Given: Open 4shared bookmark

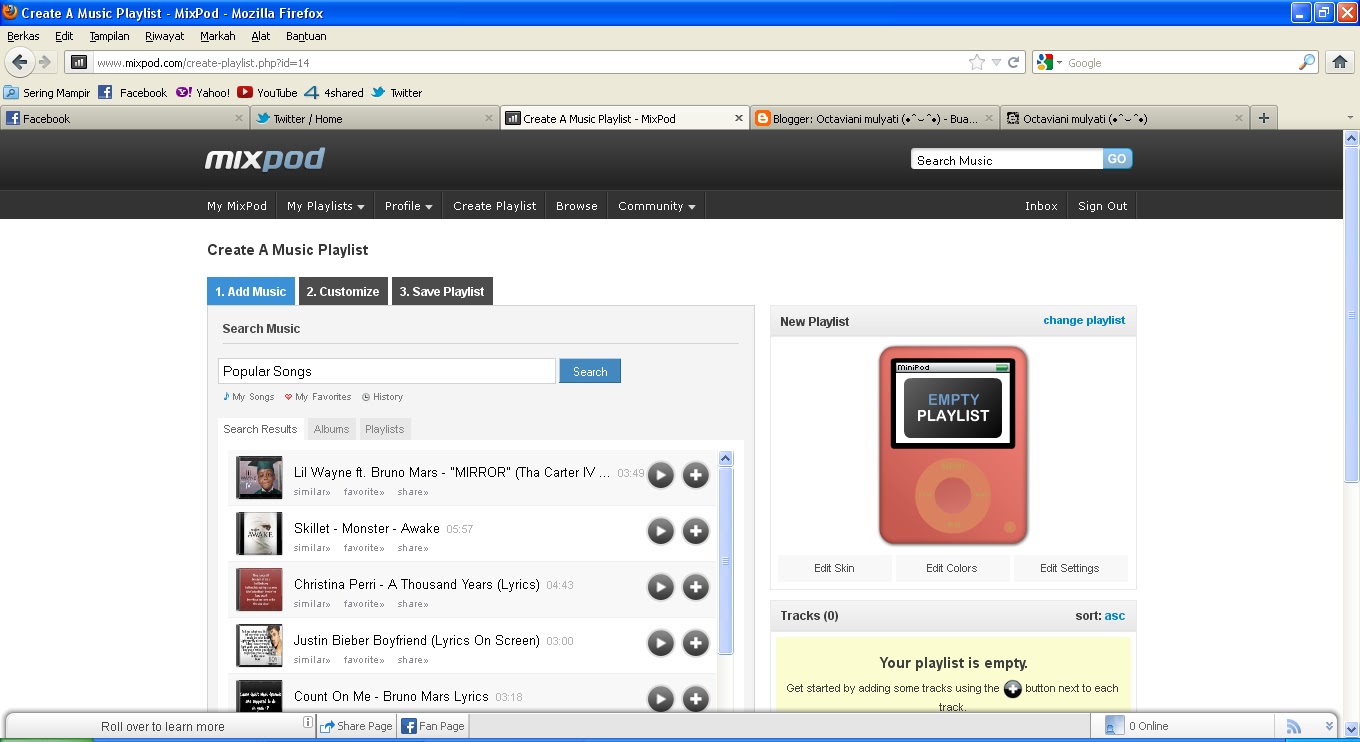Looking at the screenshot, I should (334, 93).
